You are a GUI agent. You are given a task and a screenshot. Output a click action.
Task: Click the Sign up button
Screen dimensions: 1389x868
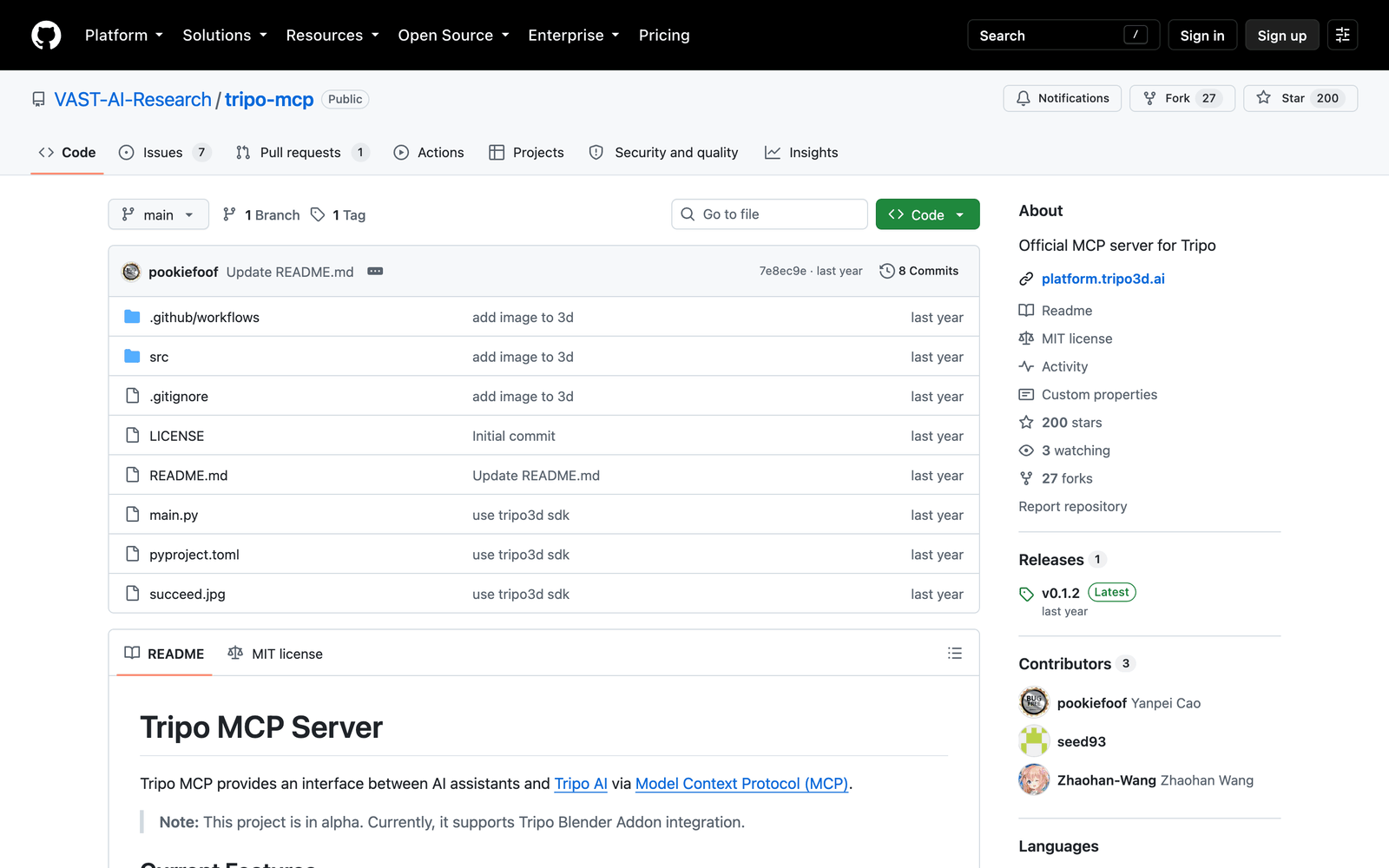point(1282,36)
